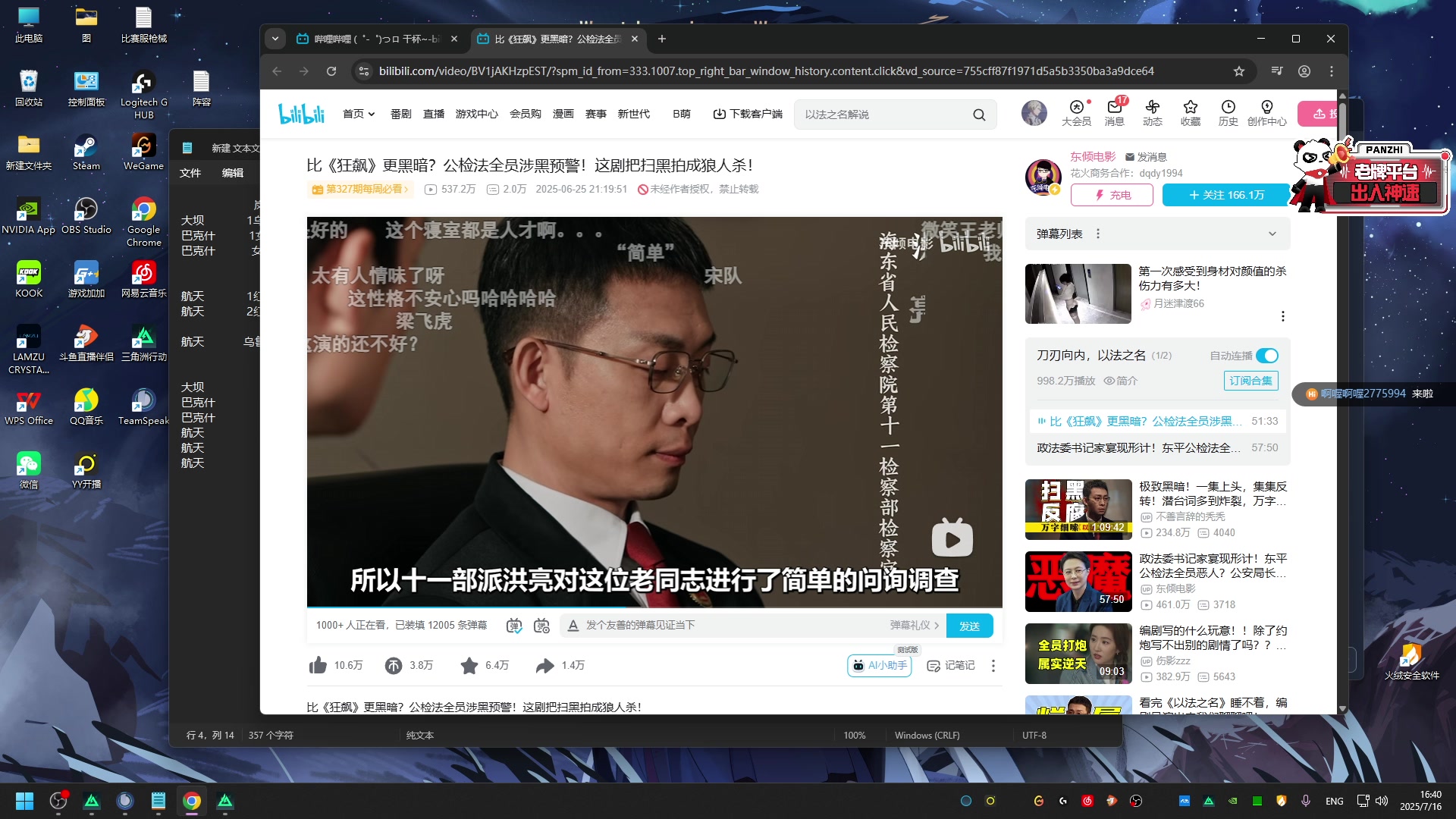Open danmaku settings icon
Screen dimensions: 1456x819
click(541, 626)
